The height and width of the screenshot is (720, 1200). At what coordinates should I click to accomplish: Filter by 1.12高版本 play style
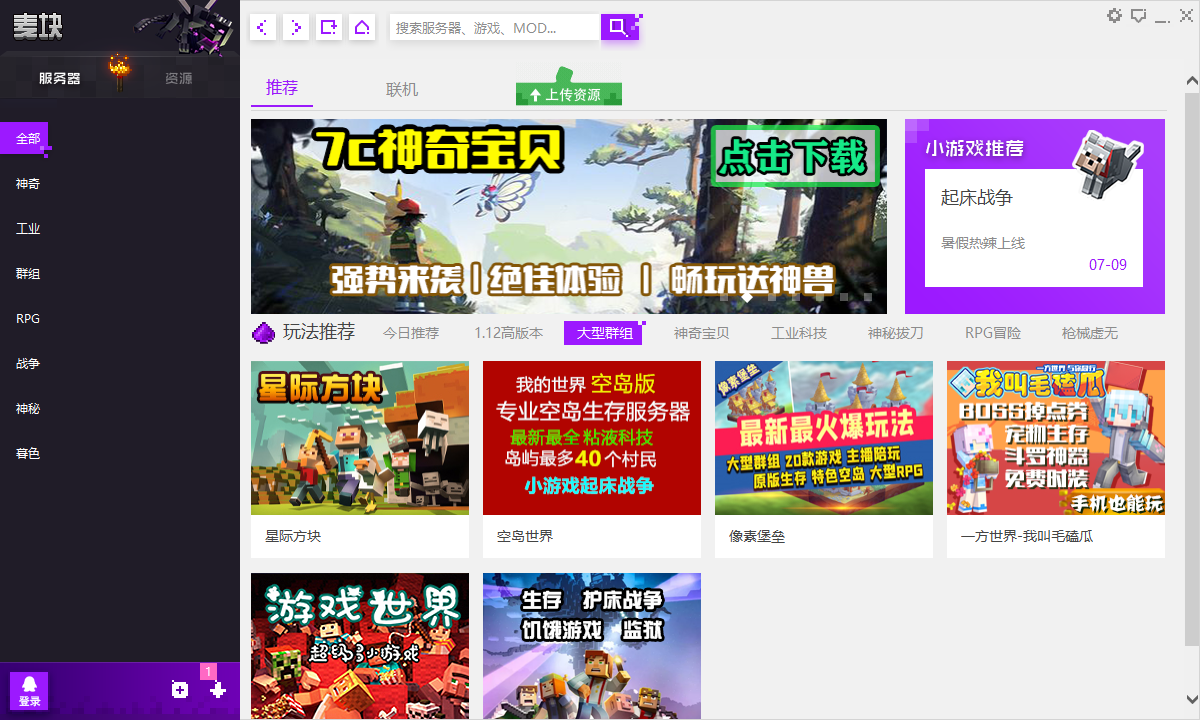pos(509,333)
